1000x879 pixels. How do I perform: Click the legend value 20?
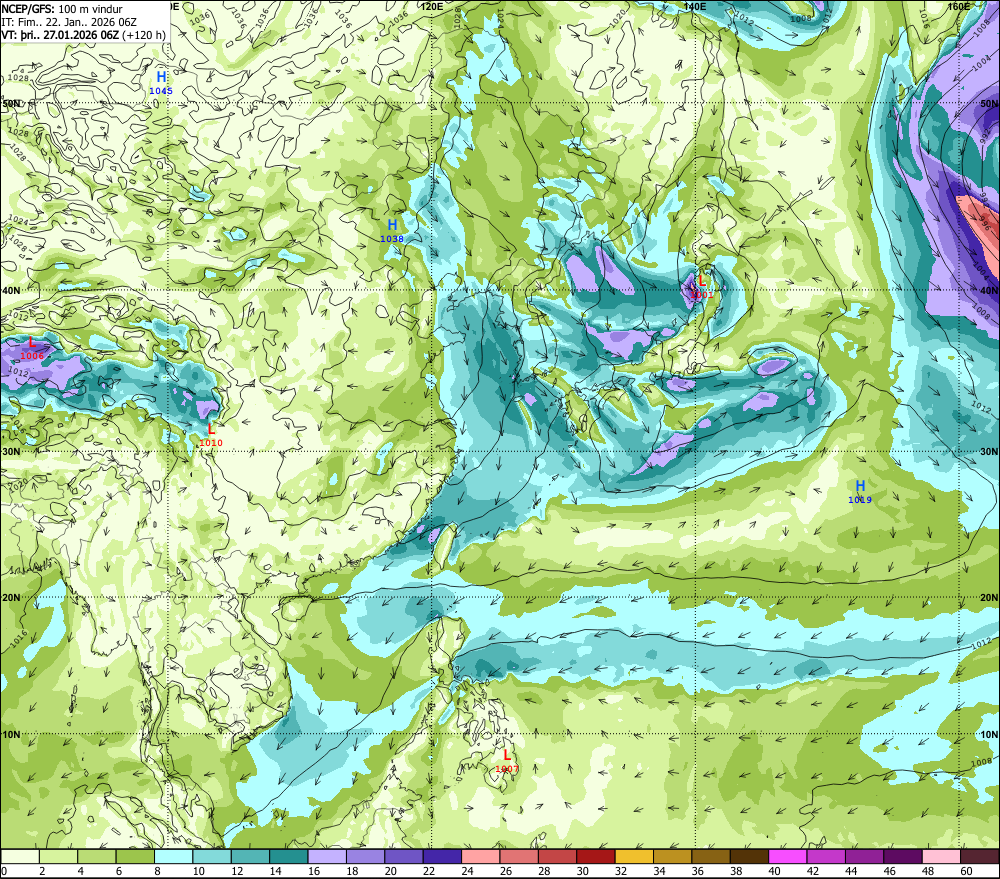[390, 871]
